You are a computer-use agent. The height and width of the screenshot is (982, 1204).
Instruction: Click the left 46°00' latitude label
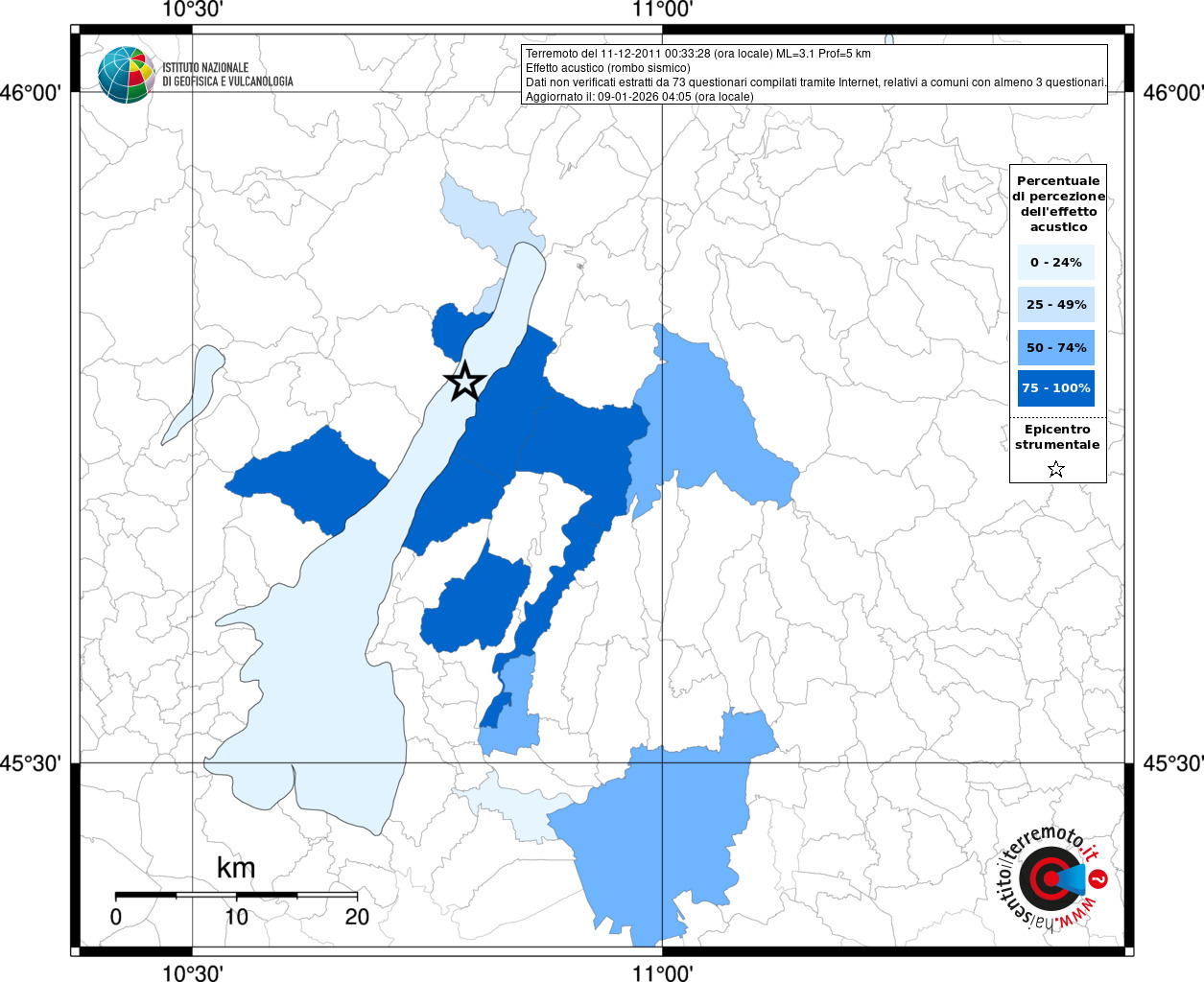click(31, 93)
